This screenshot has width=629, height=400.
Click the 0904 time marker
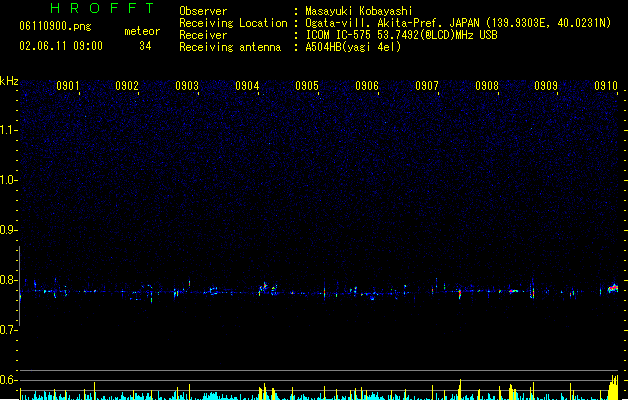click(247, 86)
